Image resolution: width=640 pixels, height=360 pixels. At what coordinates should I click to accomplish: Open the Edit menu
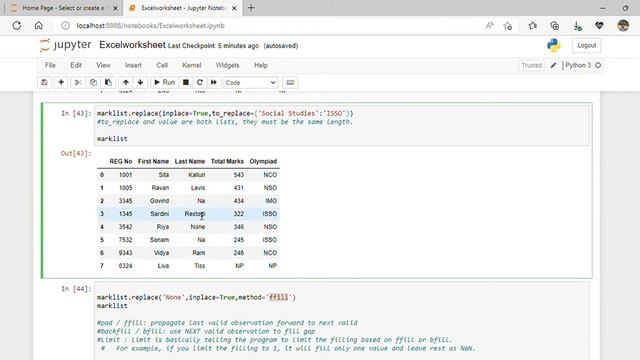(76, 65)
